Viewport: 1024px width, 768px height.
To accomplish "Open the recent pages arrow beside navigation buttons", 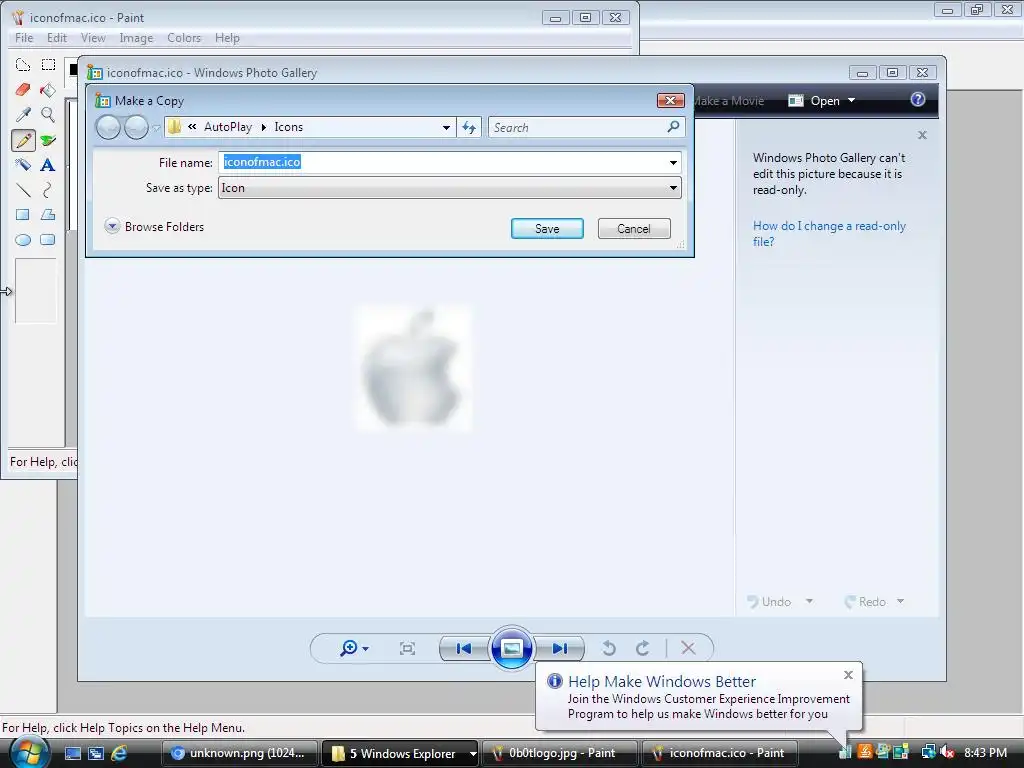I will 156,127.
